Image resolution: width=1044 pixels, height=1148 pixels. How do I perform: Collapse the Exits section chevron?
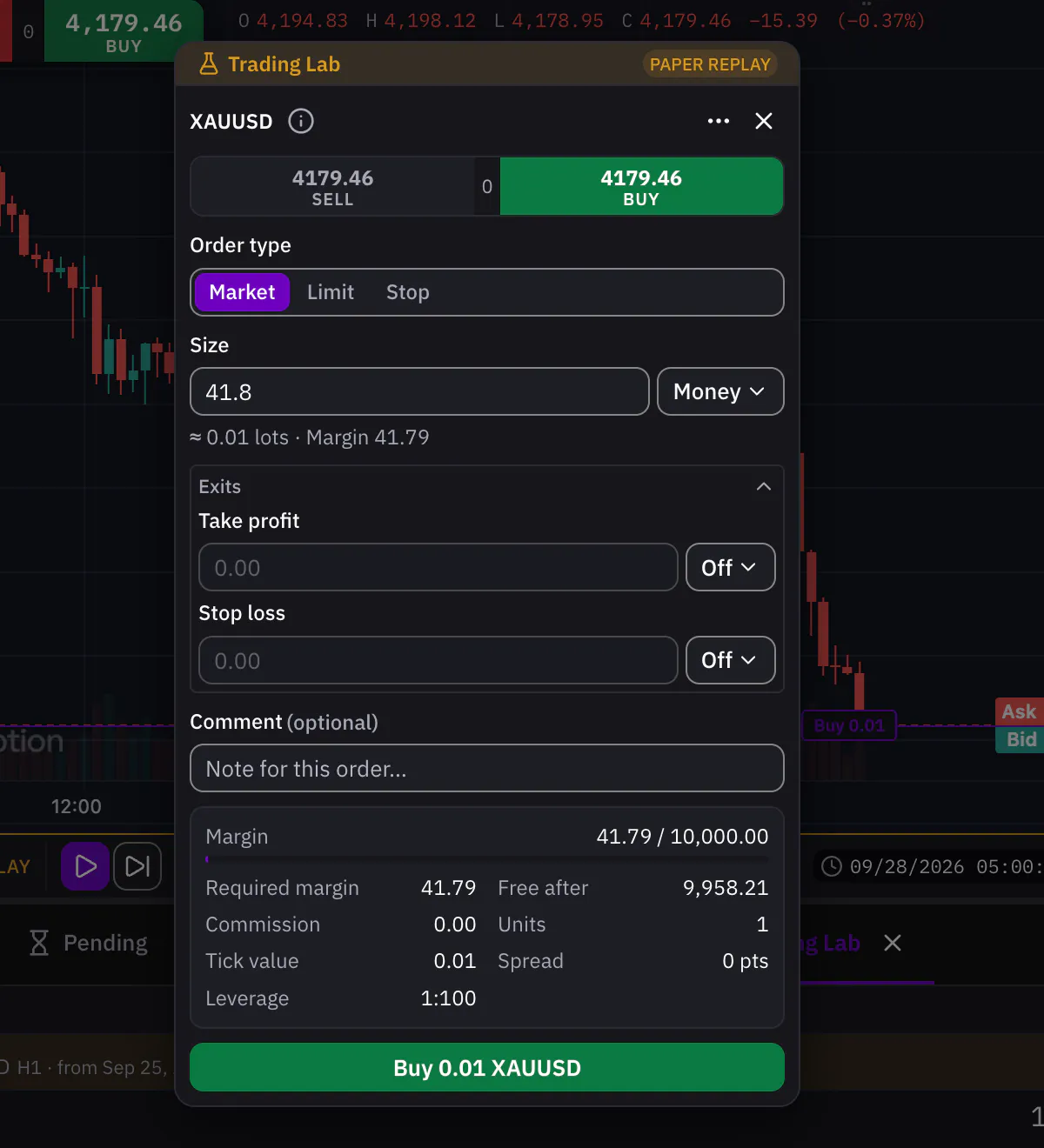764,486
